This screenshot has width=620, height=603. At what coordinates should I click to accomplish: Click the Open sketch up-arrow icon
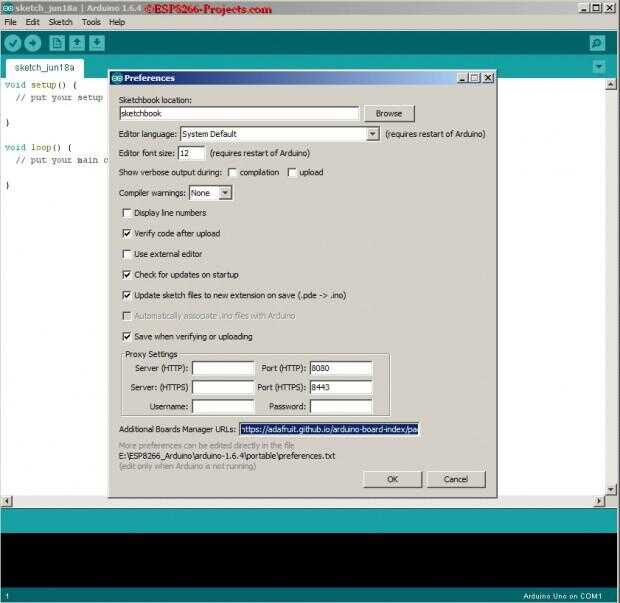click(x=77, y=43)
